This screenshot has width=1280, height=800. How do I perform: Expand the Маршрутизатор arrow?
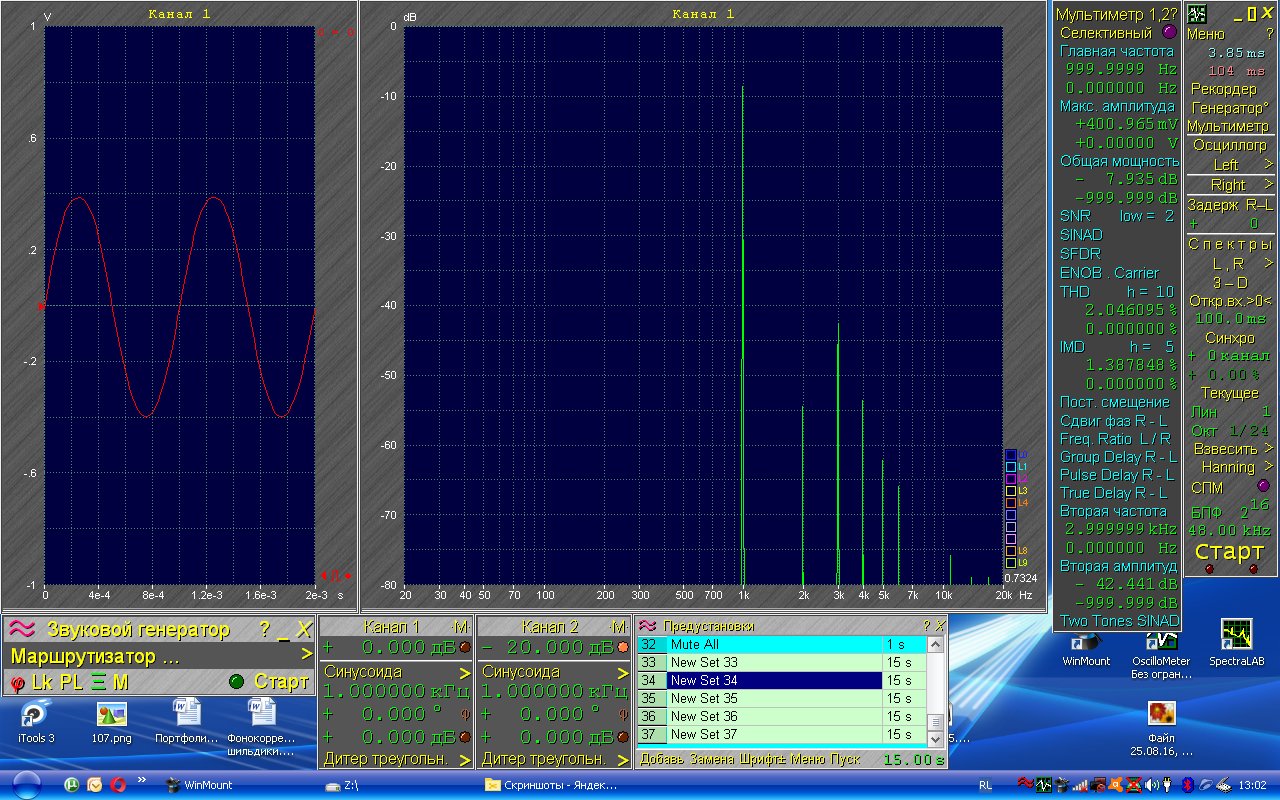click(306, 656)
